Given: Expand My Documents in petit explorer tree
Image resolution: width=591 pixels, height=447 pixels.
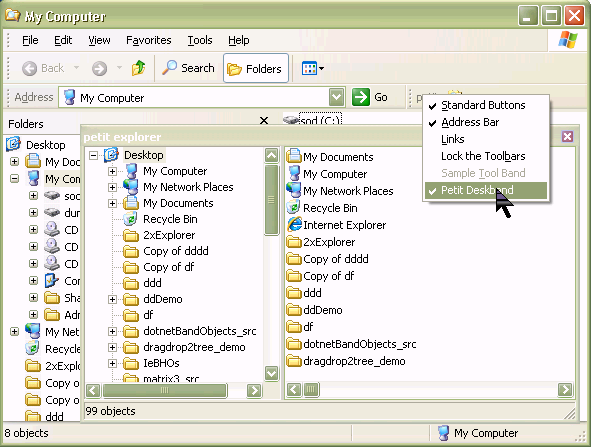Looking at the screenshot, I should 112,203.
